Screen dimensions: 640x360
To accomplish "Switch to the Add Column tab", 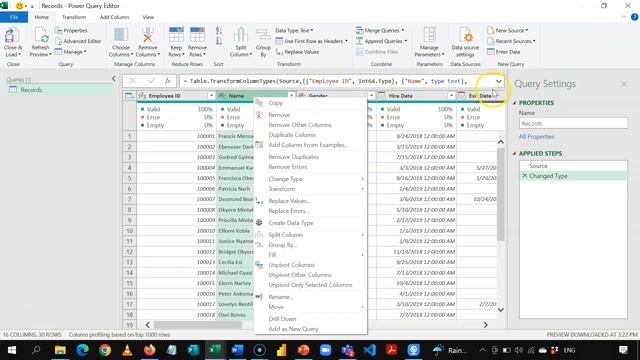I will 114,17.
